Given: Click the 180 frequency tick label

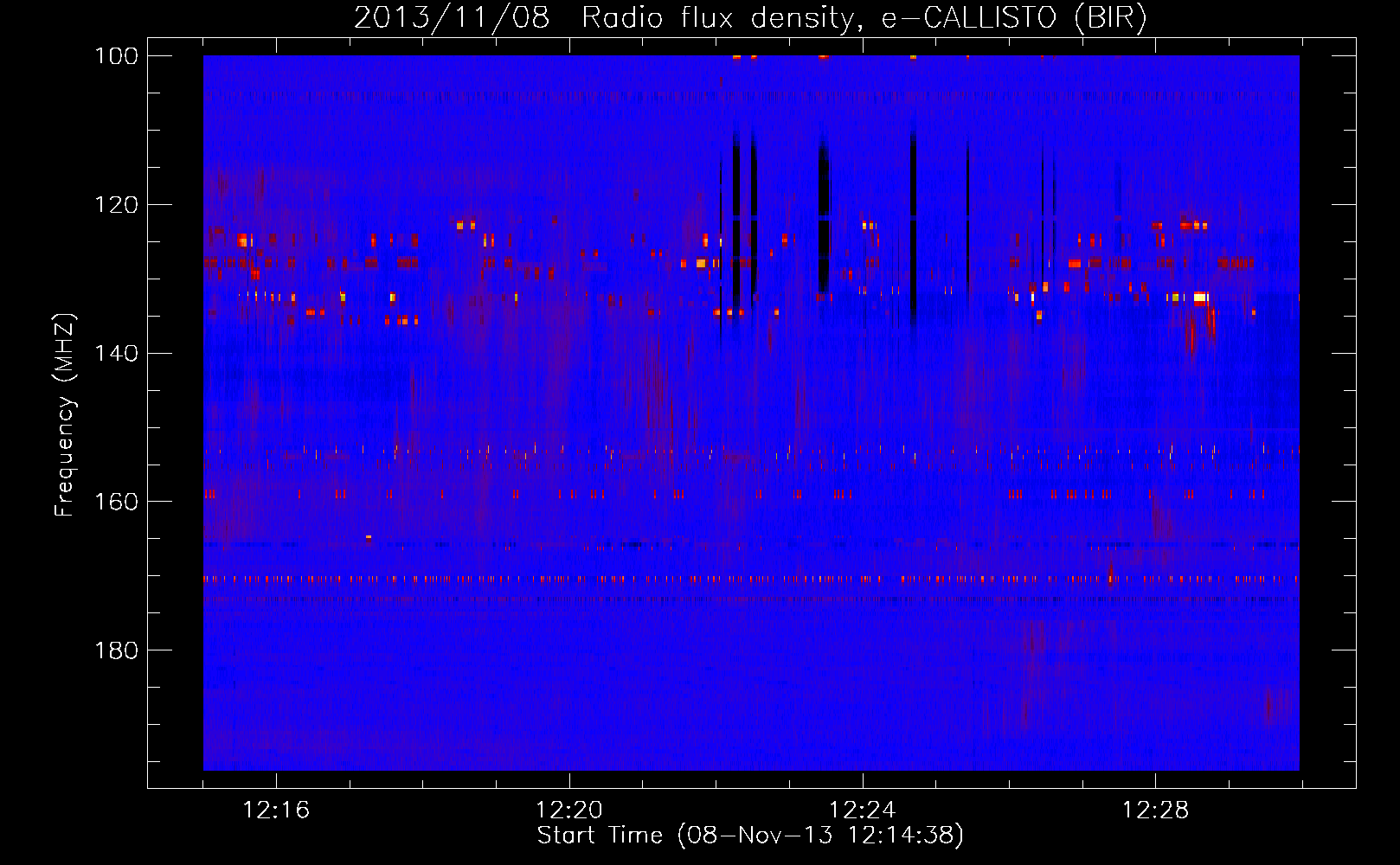Looking at the screenshot, I should [x=115, y=650].
